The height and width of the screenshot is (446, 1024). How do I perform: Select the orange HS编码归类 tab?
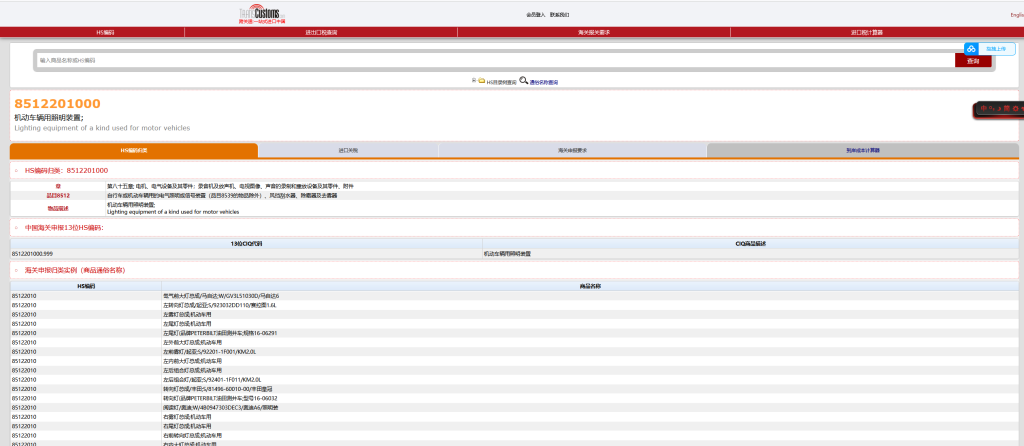click(134, 150)
